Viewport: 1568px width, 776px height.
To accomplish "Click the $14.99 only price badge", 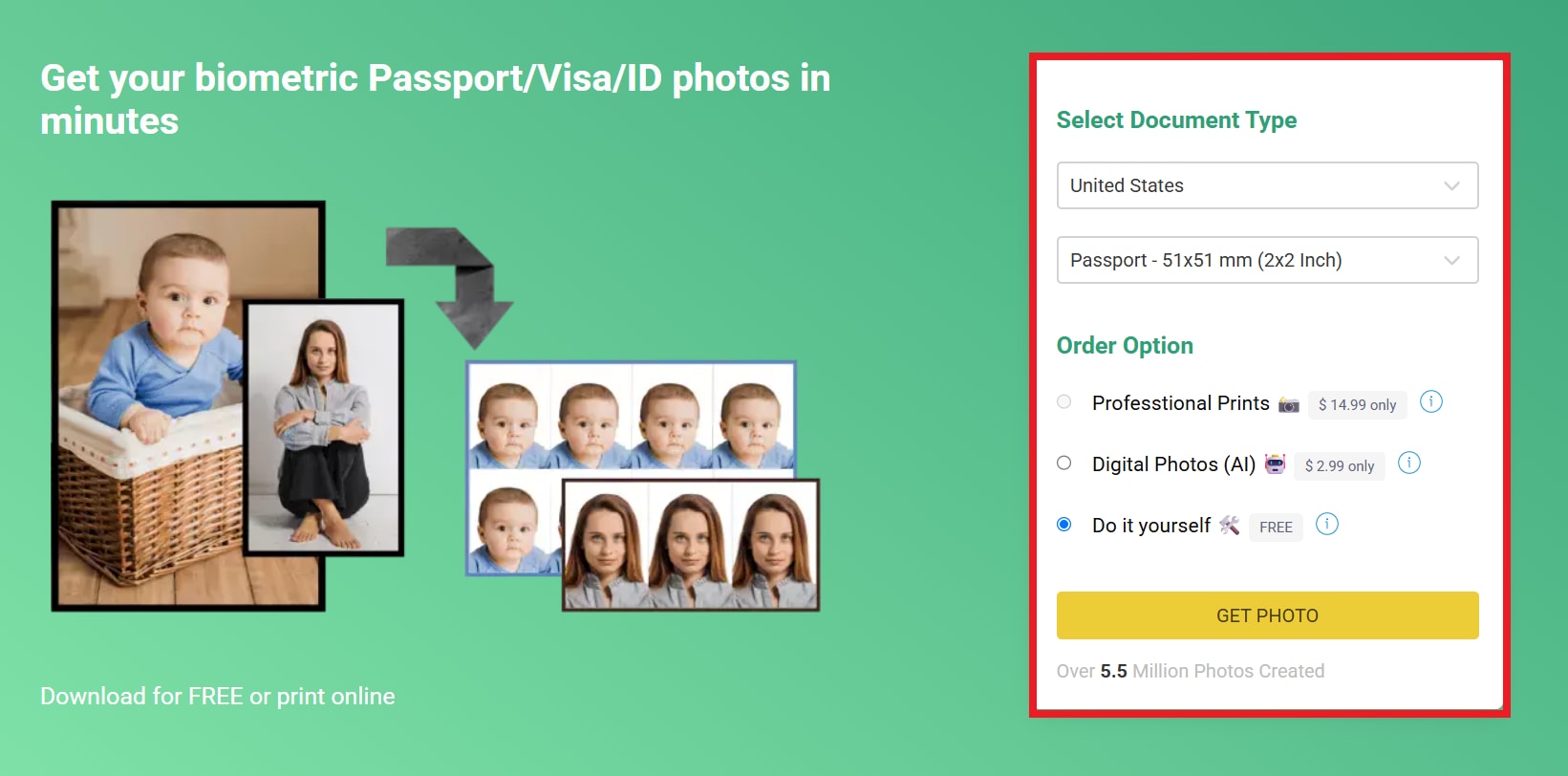I will (1357, 405).
